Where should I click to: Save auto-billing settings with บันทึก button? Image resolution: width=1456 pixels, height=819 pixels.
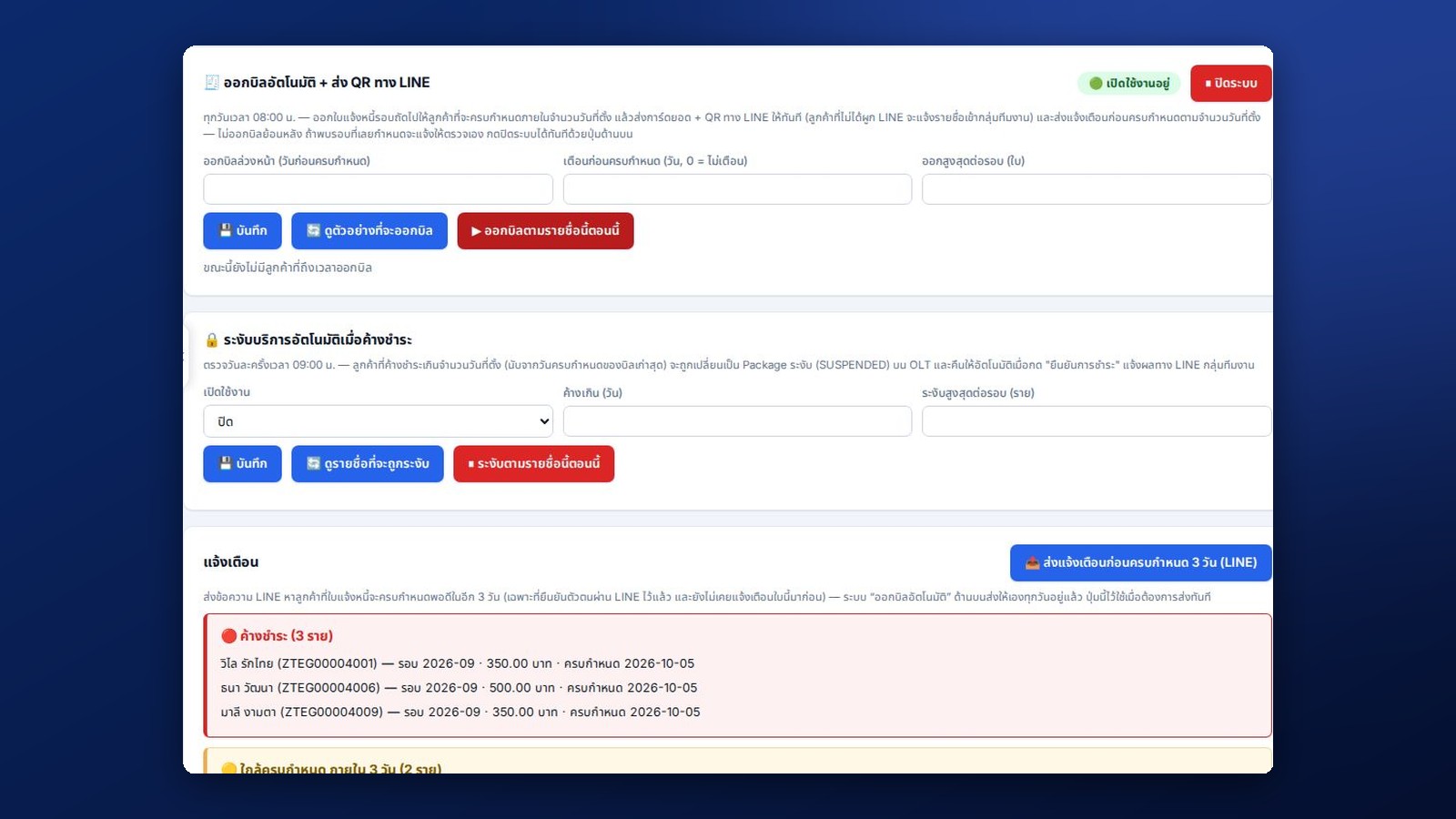tap(242, 231)
